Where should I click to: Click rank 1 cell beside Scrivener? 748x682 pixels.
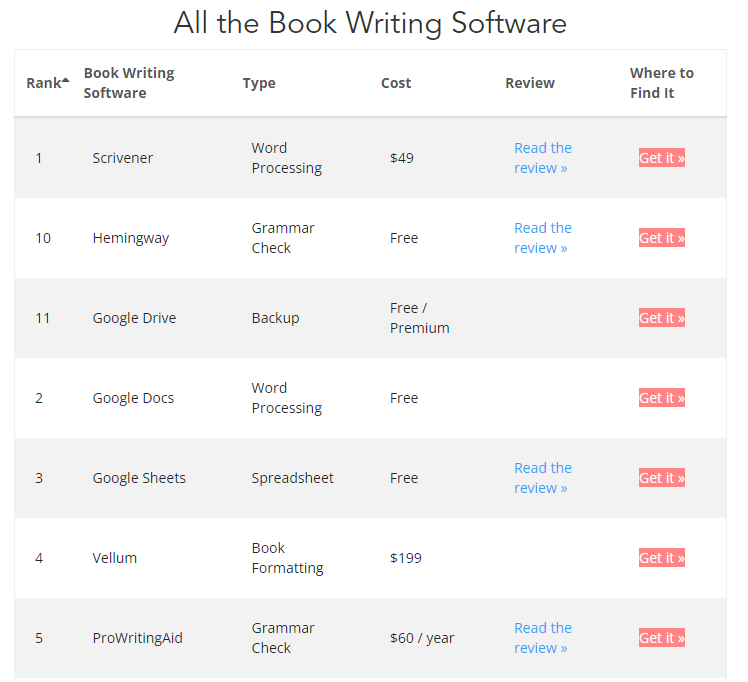(x=39, y=158)
